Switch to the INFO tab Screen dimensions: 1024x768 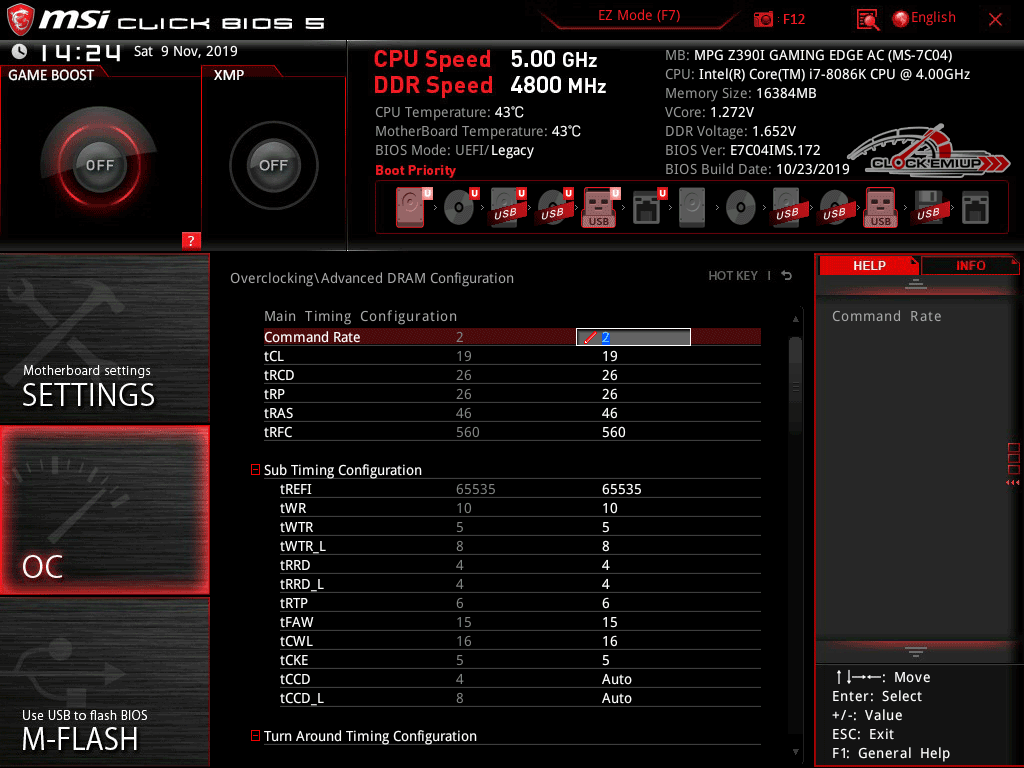click(970, 265)
